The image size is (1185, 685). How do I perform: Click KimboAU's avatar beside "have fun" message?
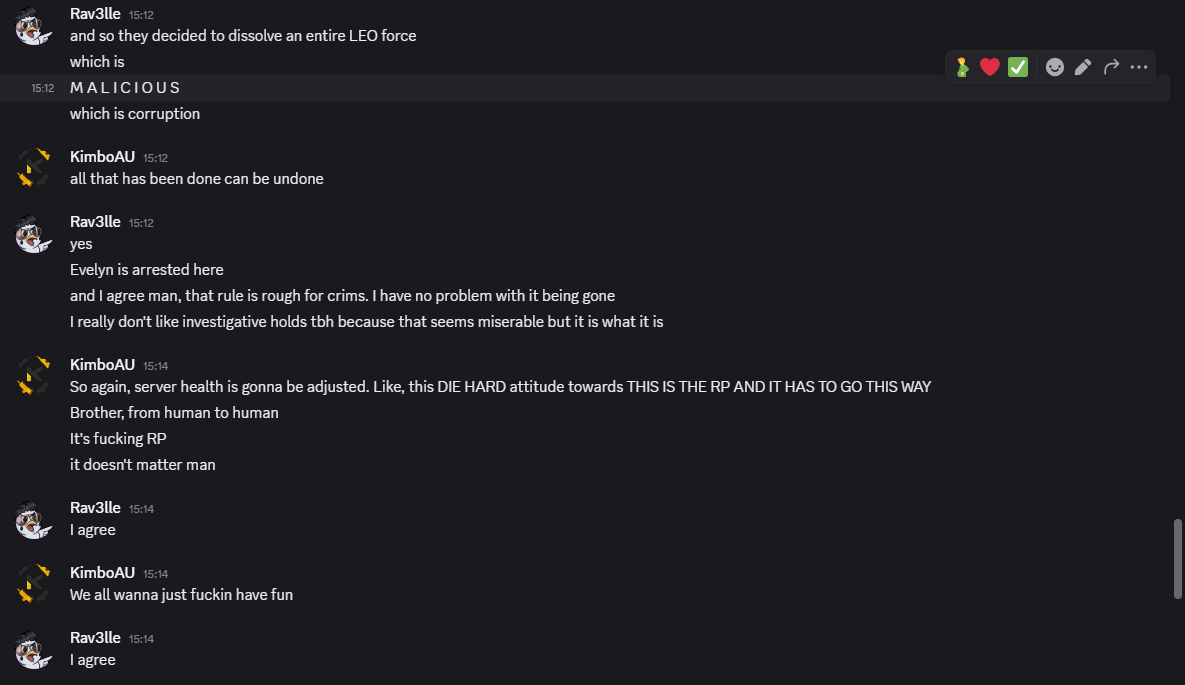[34, 584]
